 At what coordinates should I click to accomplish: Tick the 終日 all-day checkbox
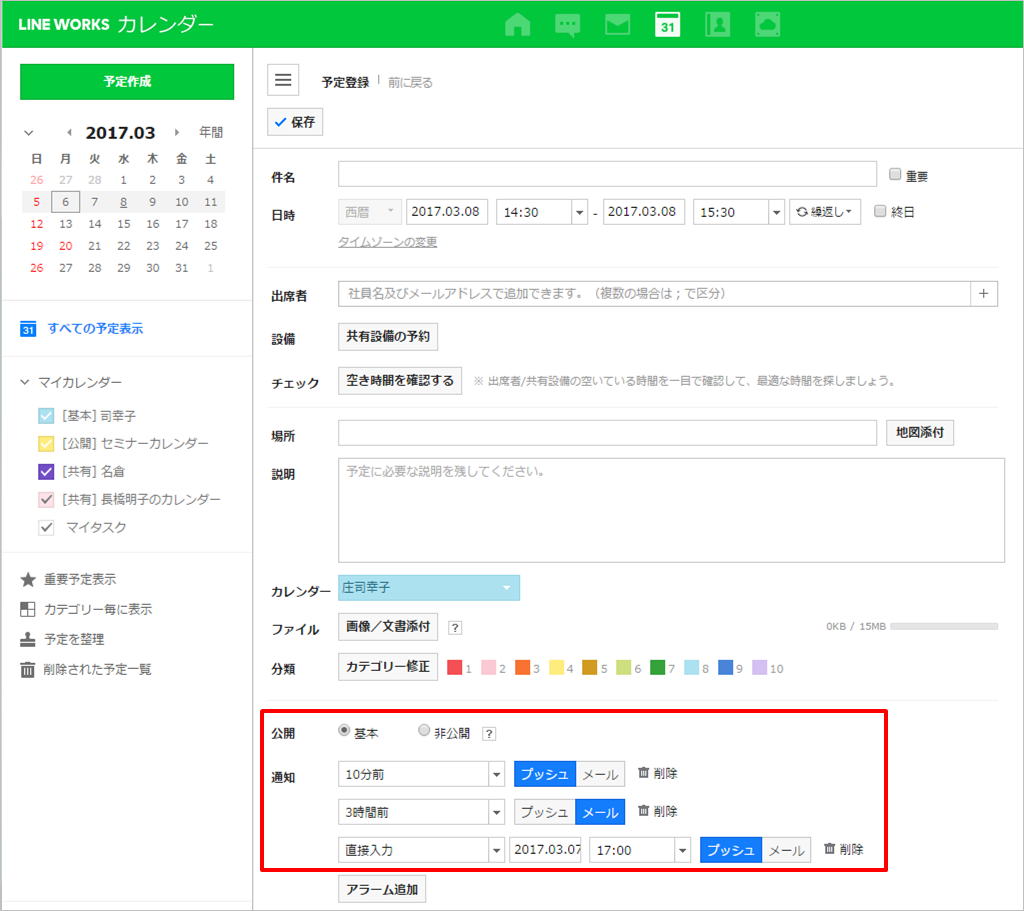click(880, 212)
